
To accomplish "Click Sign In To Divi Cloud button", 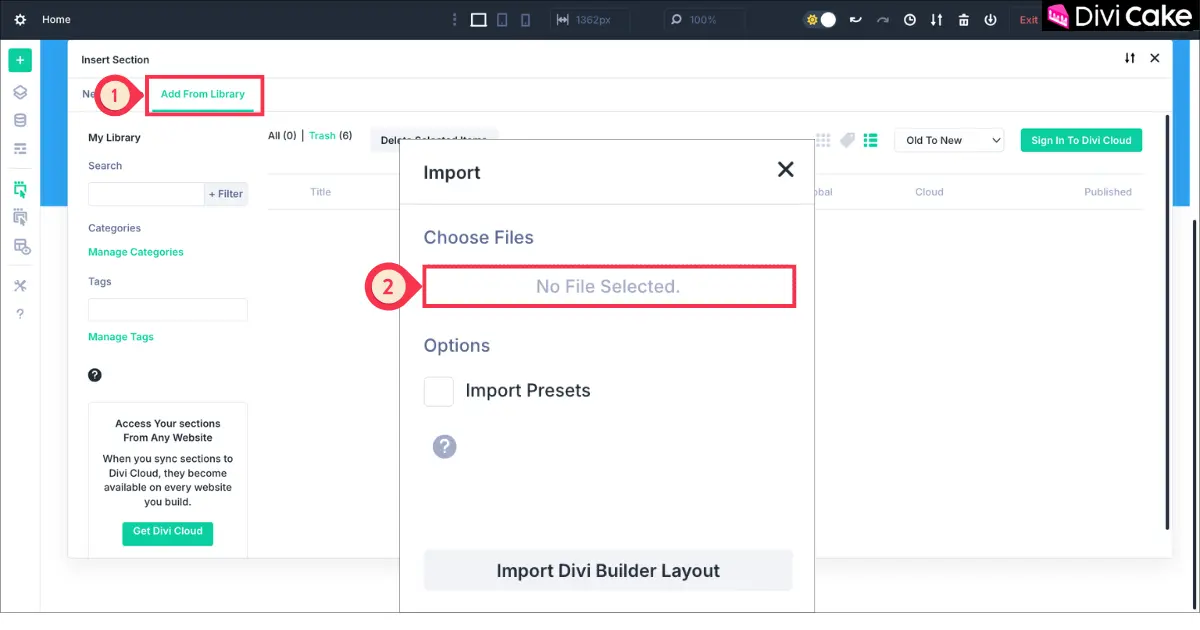I will pos(1081,140).
